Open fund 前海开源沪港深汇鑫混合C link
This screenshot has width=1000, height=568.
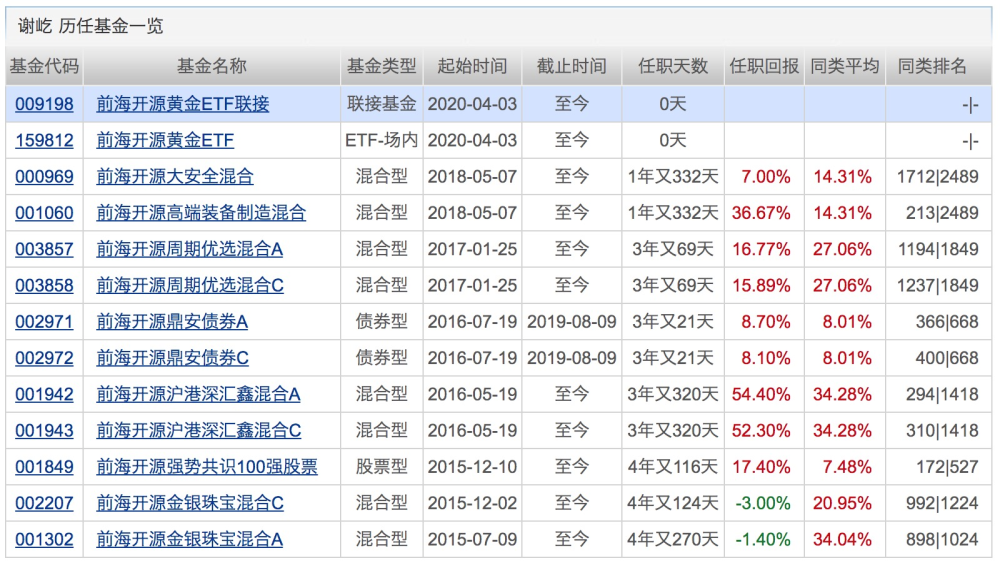199,431
